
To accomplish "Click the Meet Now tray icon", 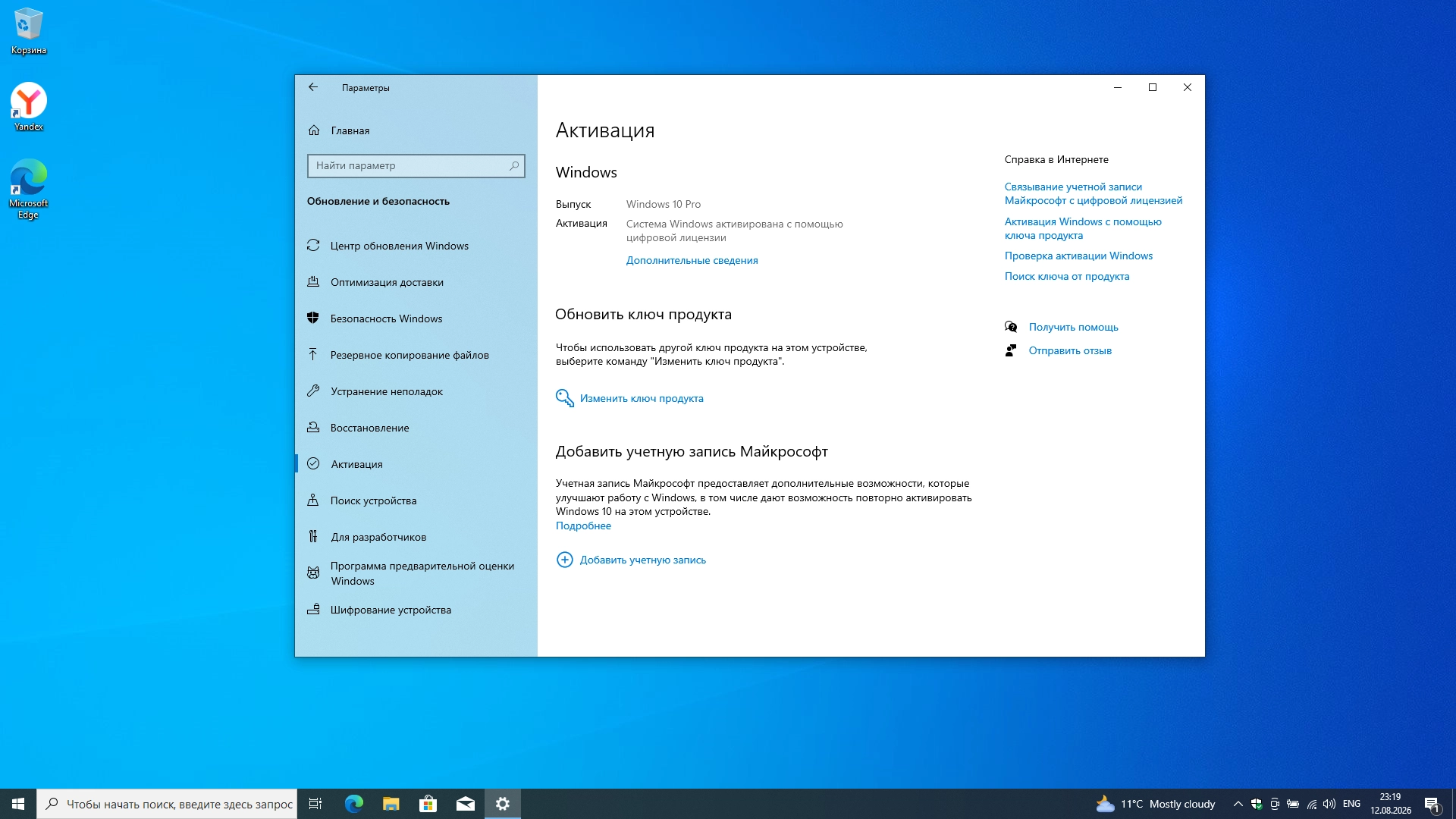I will point(1275,804).
